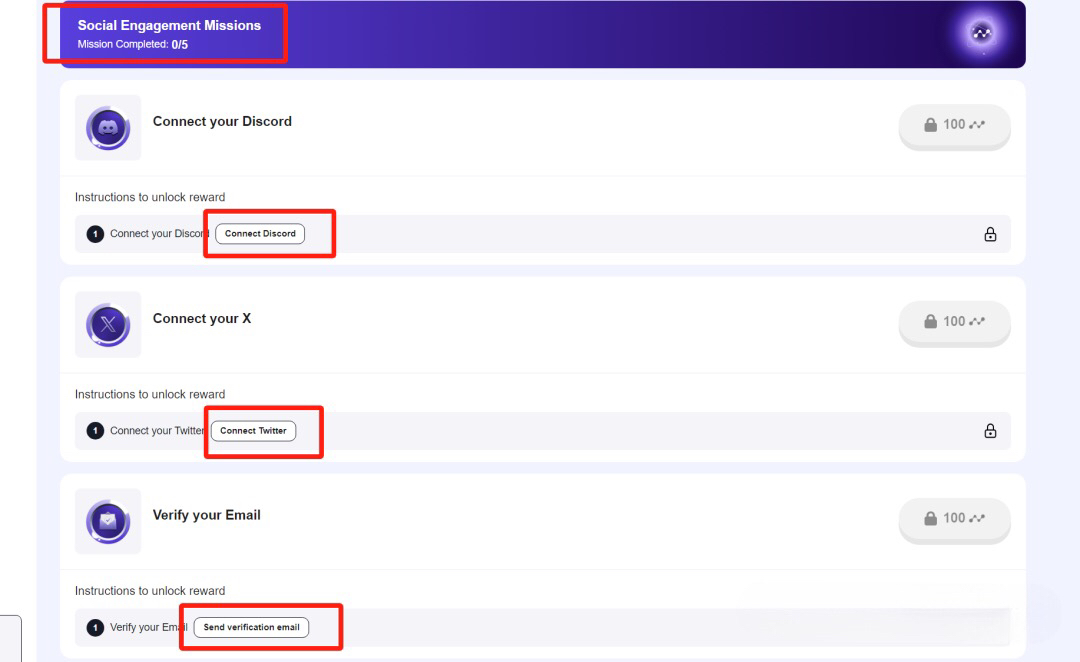Open the Connect your Discord mission title

222,121
